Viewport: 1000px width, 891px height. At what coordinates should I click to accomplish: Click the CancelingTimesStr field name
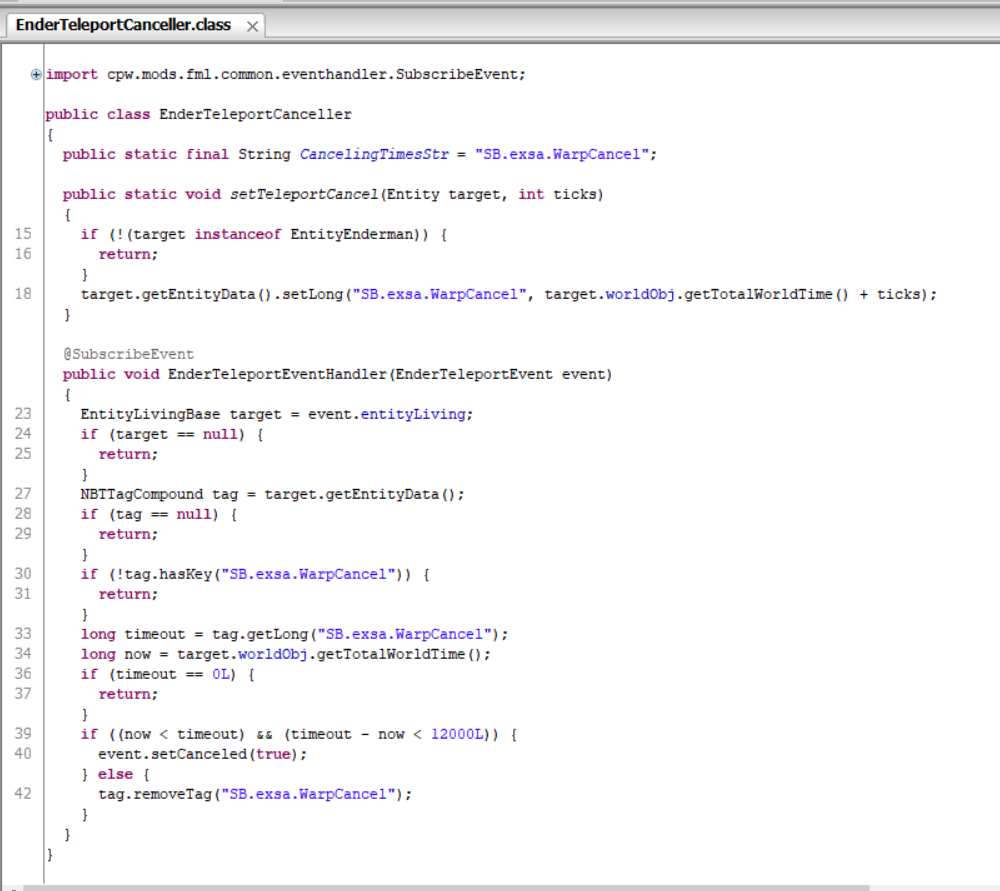374,154
